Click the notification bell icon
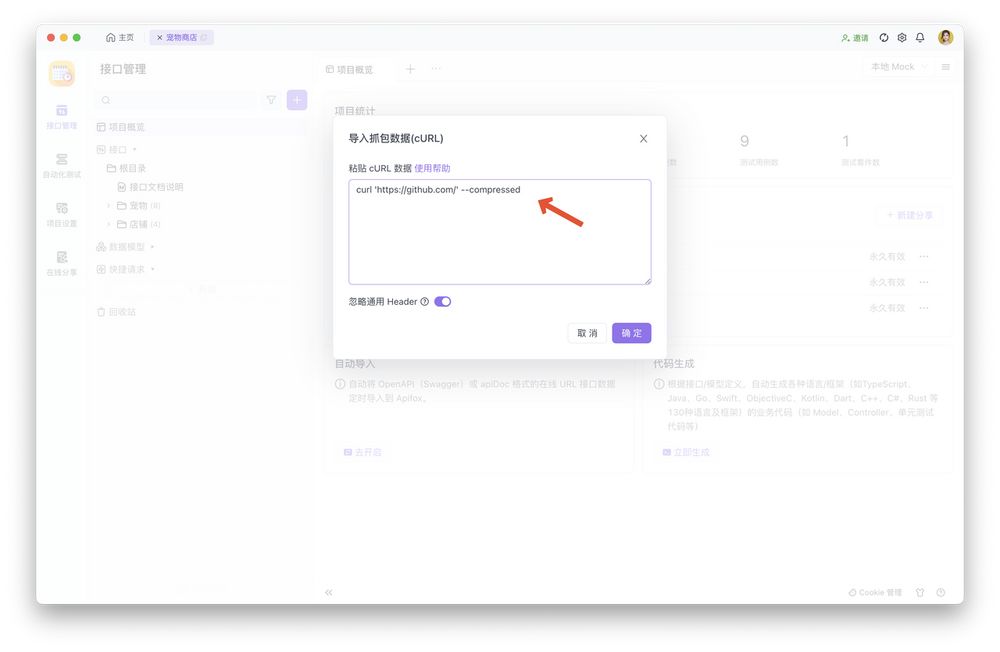The image size is (1000, 652). (920, 38)
